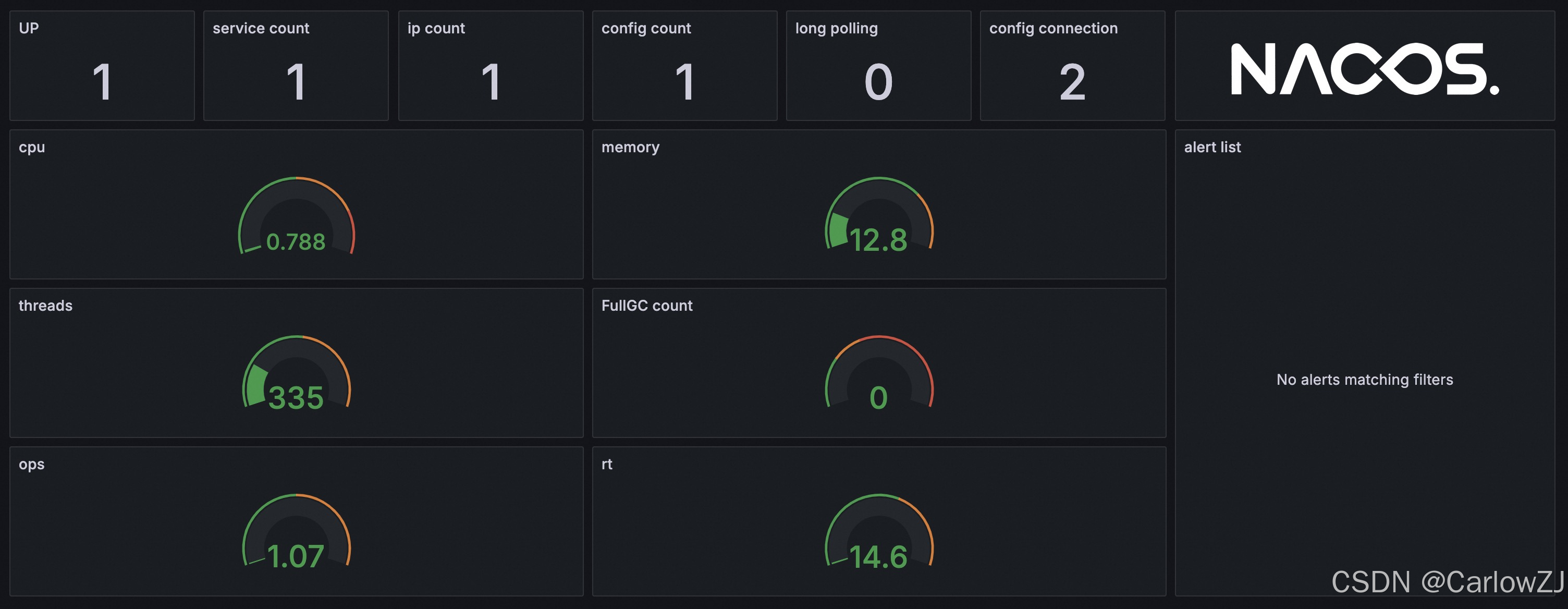Click the config count panel title
The image size is (1568, 609).
pos(646,28)
